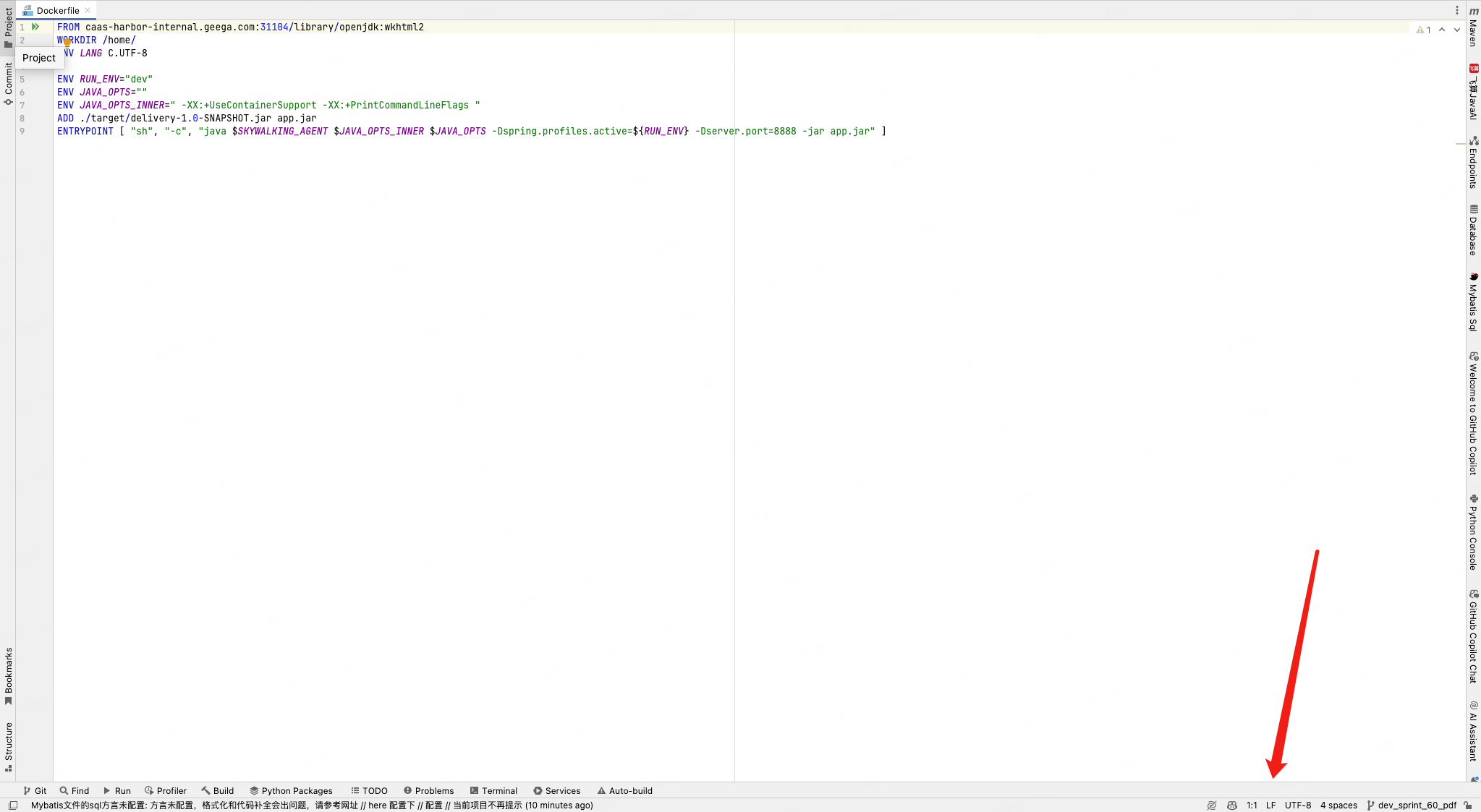Open the editor tab options menu
Image resolution: width=1481 pixels, height=812 pixels.
tap(1456, 10)
